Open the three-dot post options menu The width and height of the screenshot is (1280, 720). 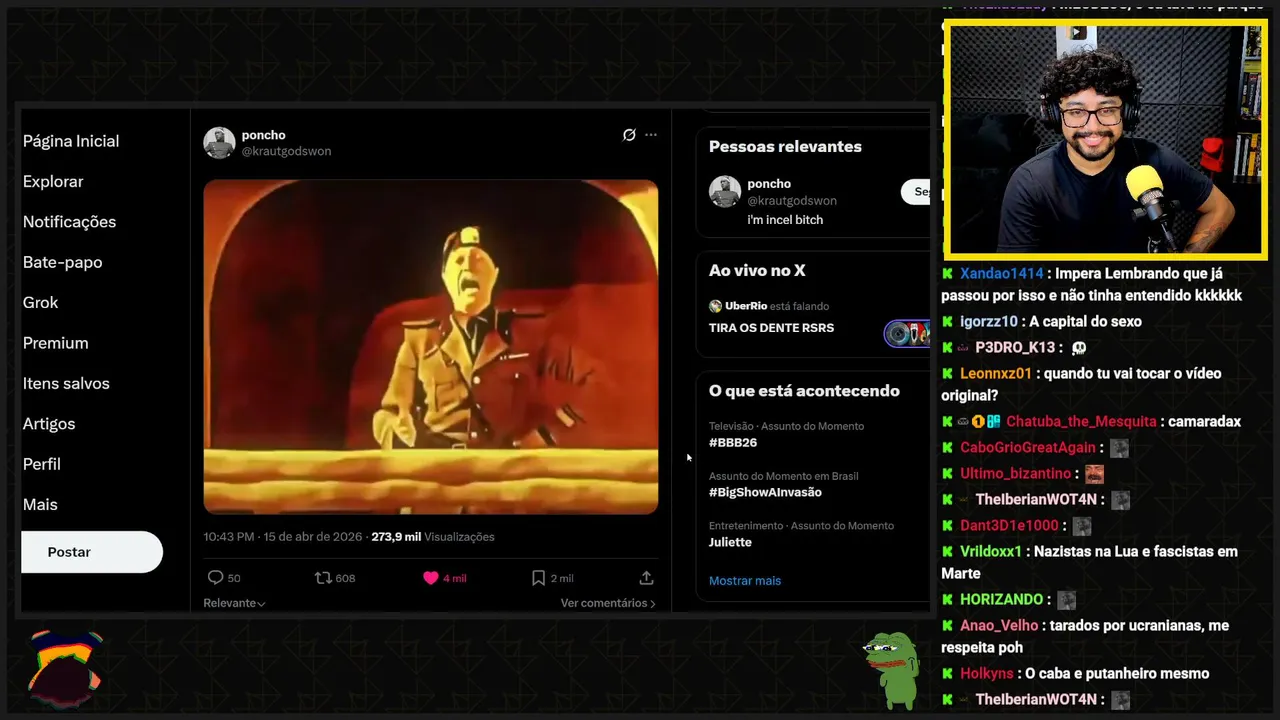tap(651, 135)
